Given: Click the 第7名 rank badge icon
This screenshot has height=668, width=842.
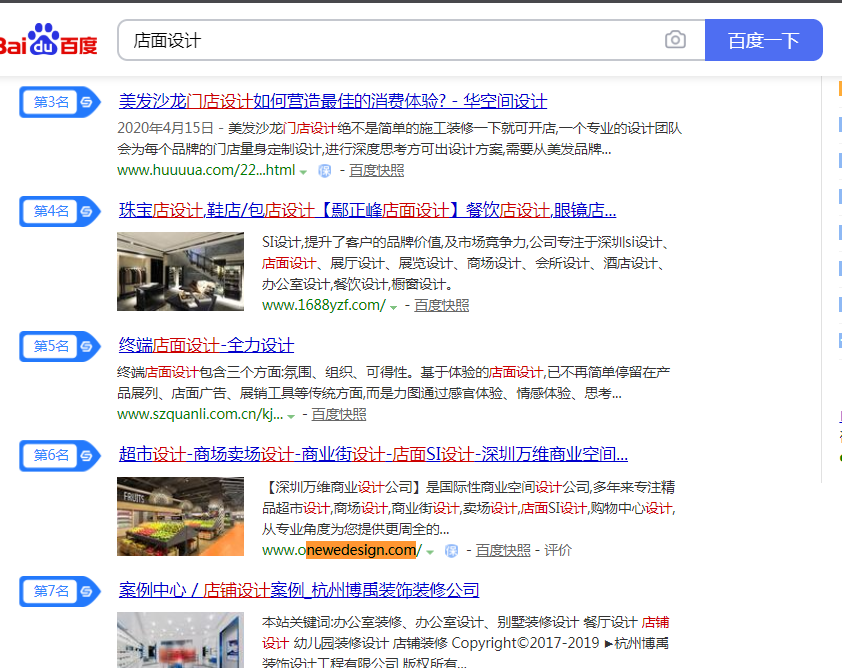Looking at the screenshot, I should click(60, 591).
